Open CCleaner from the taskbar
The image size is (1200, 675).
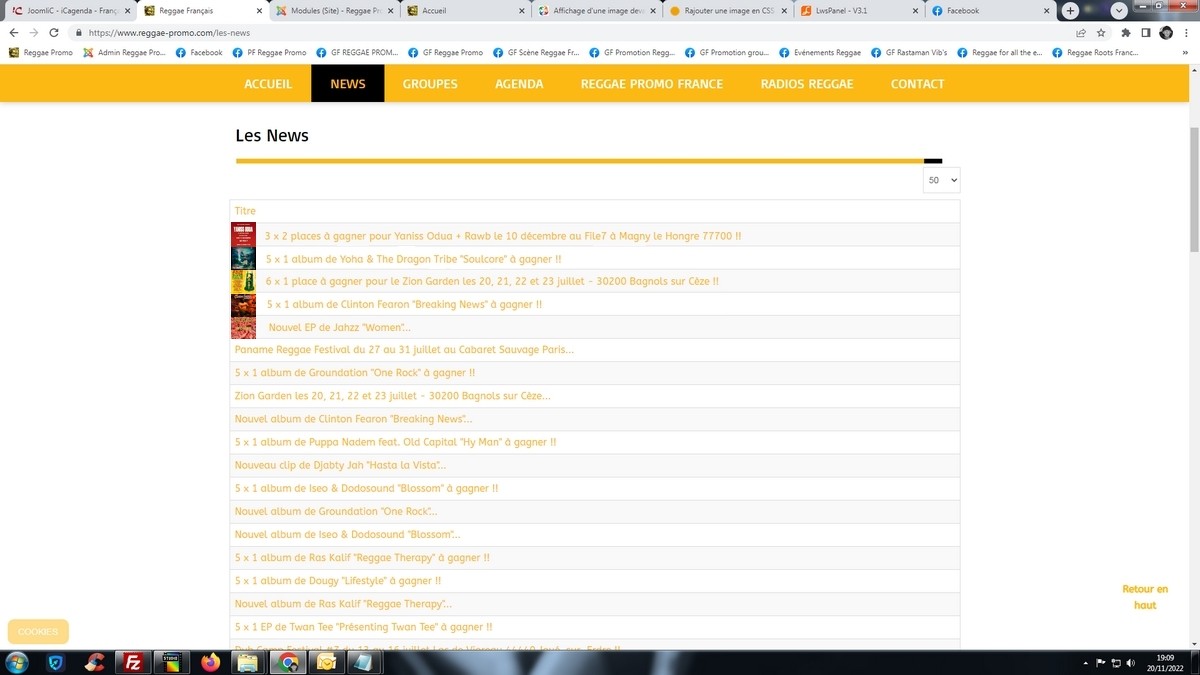(x=94, y=662)
